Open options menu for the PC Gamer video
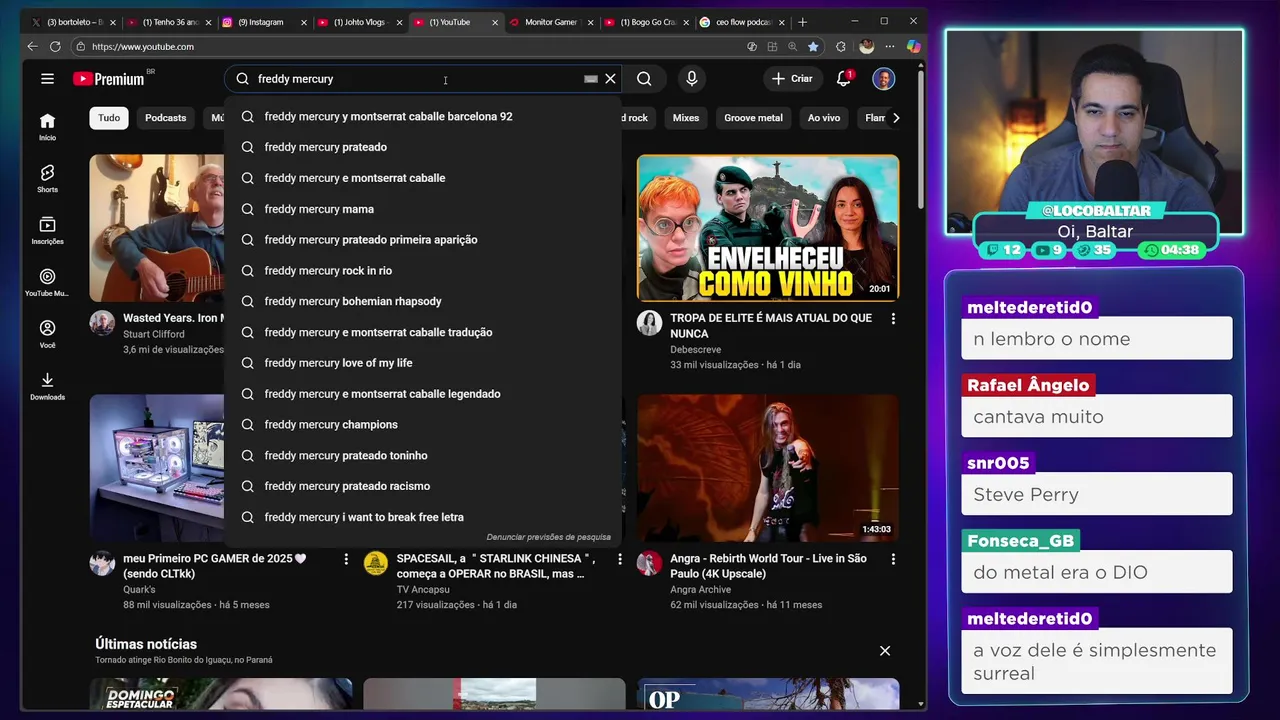This screenshot has height=720, width=1280. click(346, 560)
